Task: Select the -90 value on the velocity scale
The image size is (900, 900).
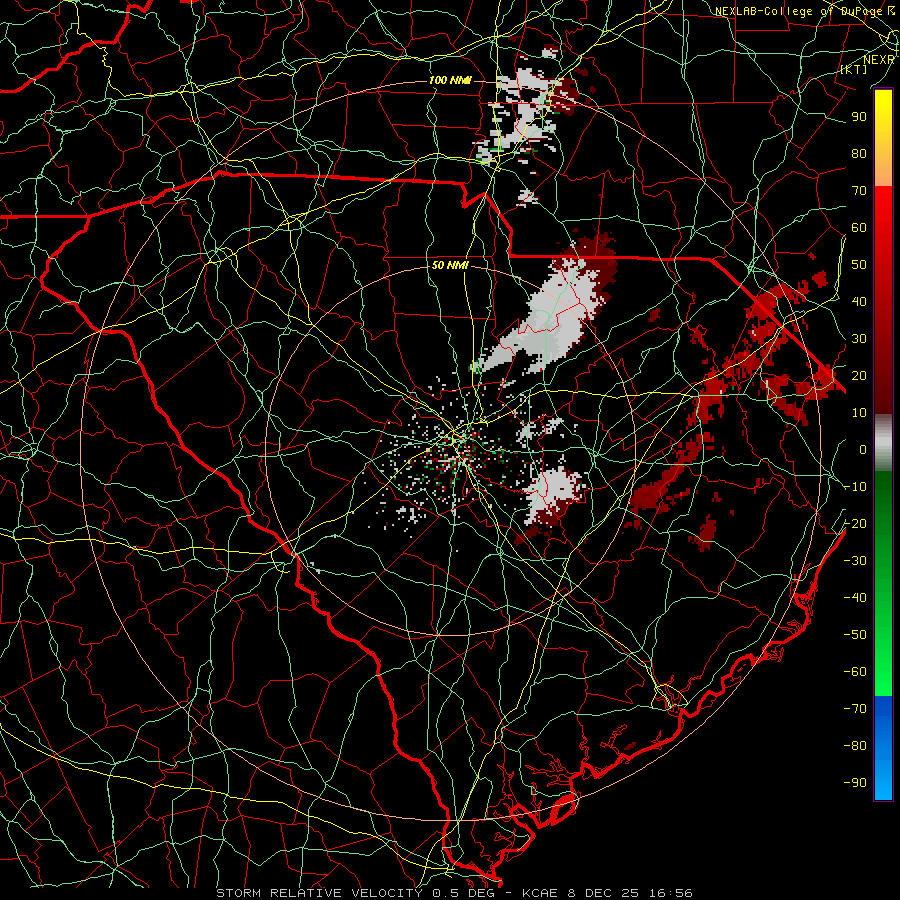Action: (855, 783)
